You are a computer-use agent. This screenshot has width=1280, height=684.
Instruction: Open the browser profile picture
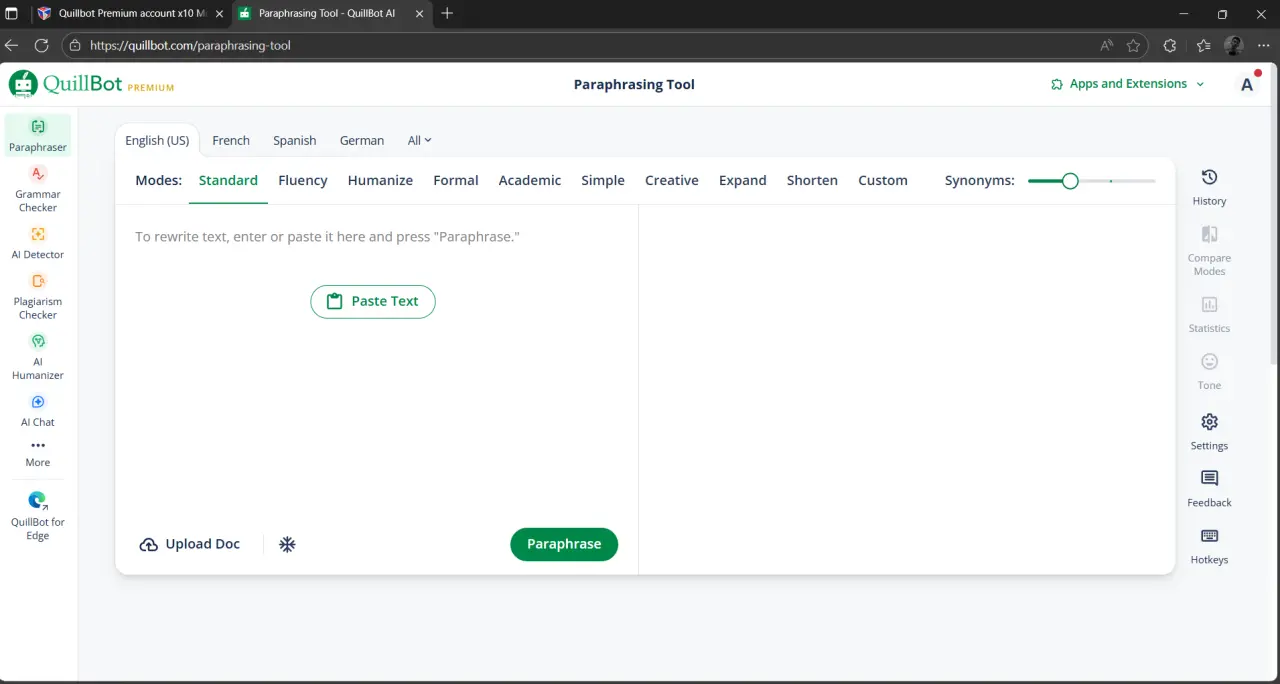[1234, 45]
